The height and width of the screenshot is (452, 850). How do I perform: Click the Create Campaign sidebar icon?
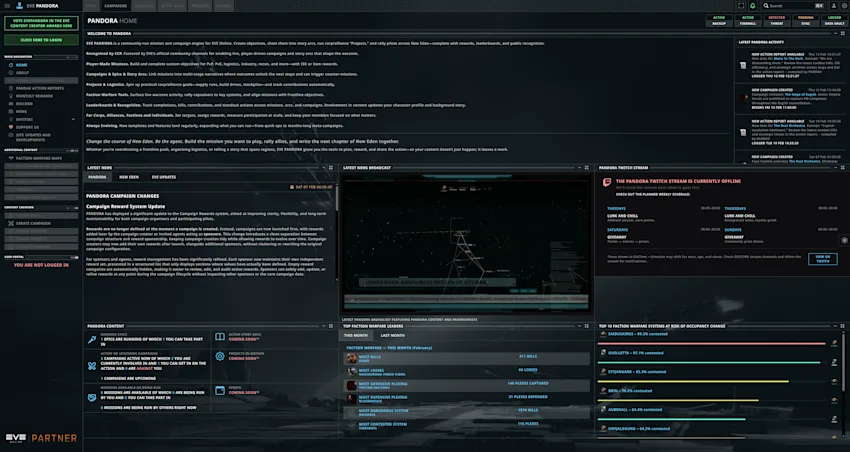(11, 223)
